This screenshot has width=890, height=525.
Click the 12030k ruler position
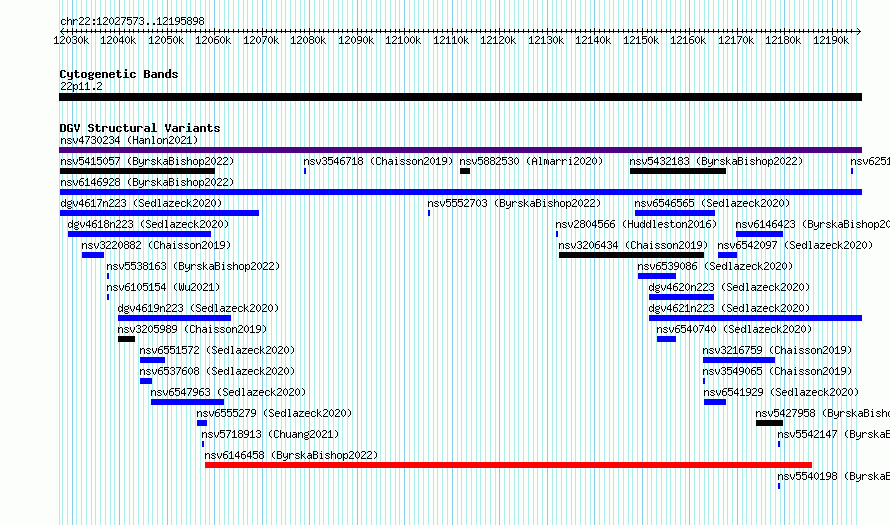[x=71, y=40]
